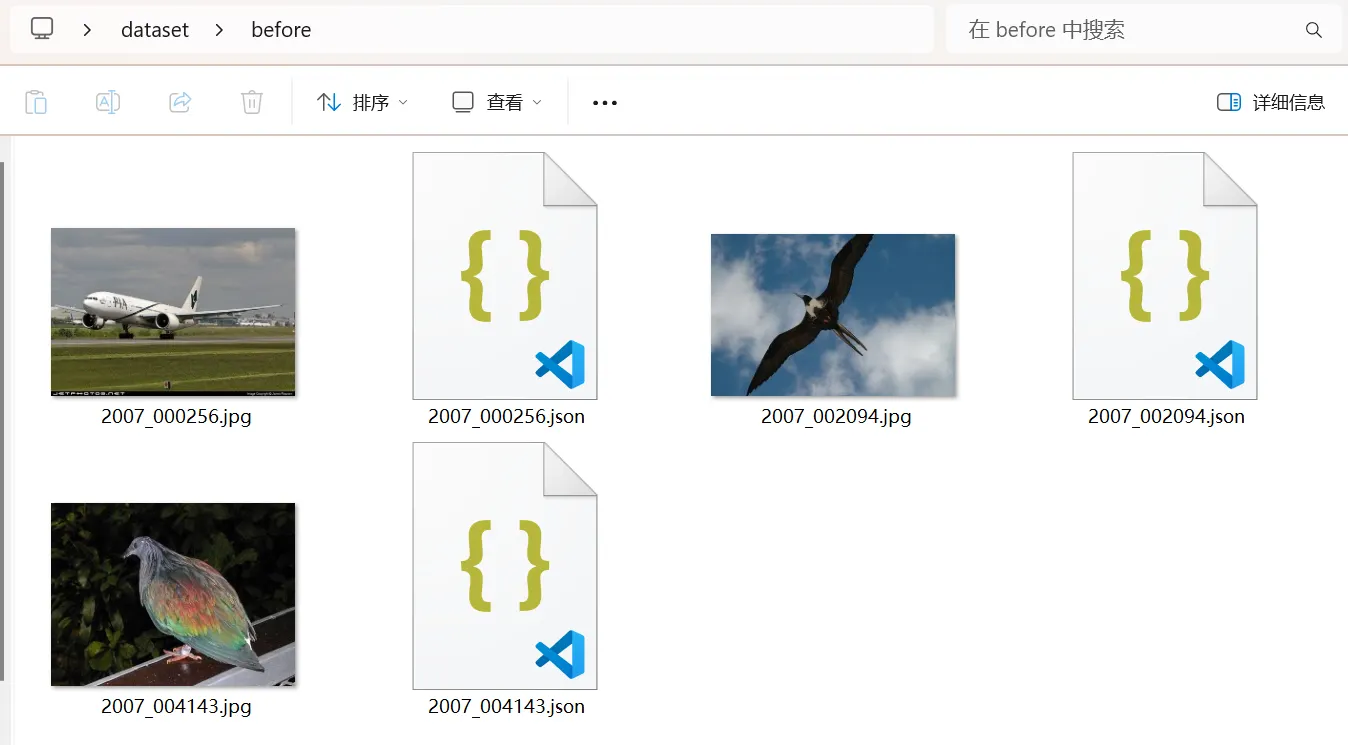Select the pigeon thumbnail 2007_004143.jpg
The image size is (1348, 745).
point(173,594)
